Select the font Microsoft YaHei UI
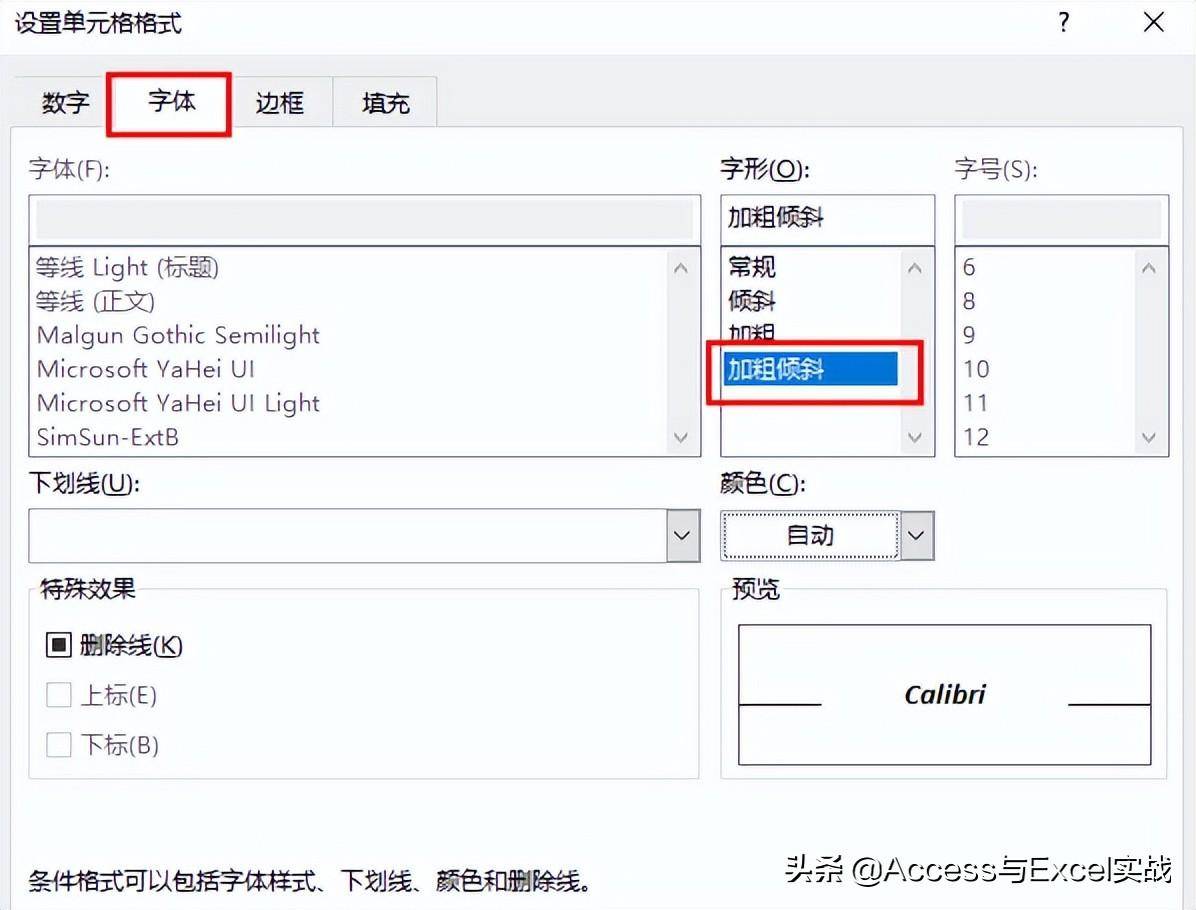The height and width of the screenshot is (910, 1196). click(146, 369)
